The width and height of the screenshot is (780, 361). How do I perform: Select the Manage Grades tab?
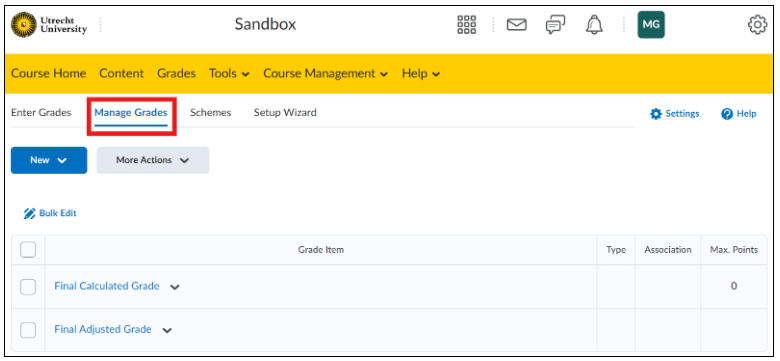131,112
